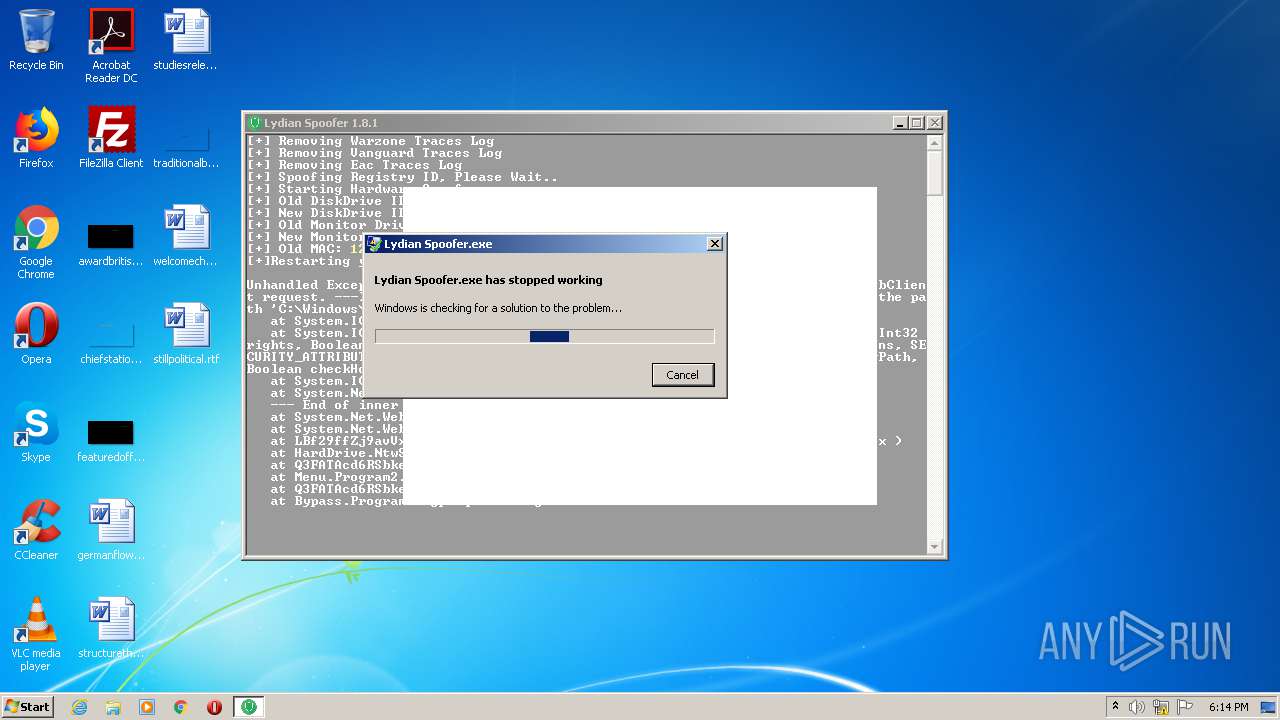This screenshot has height=720, width=1280.
Task: Open the stillpolitical.rtf document
Action: coord(186,334)
